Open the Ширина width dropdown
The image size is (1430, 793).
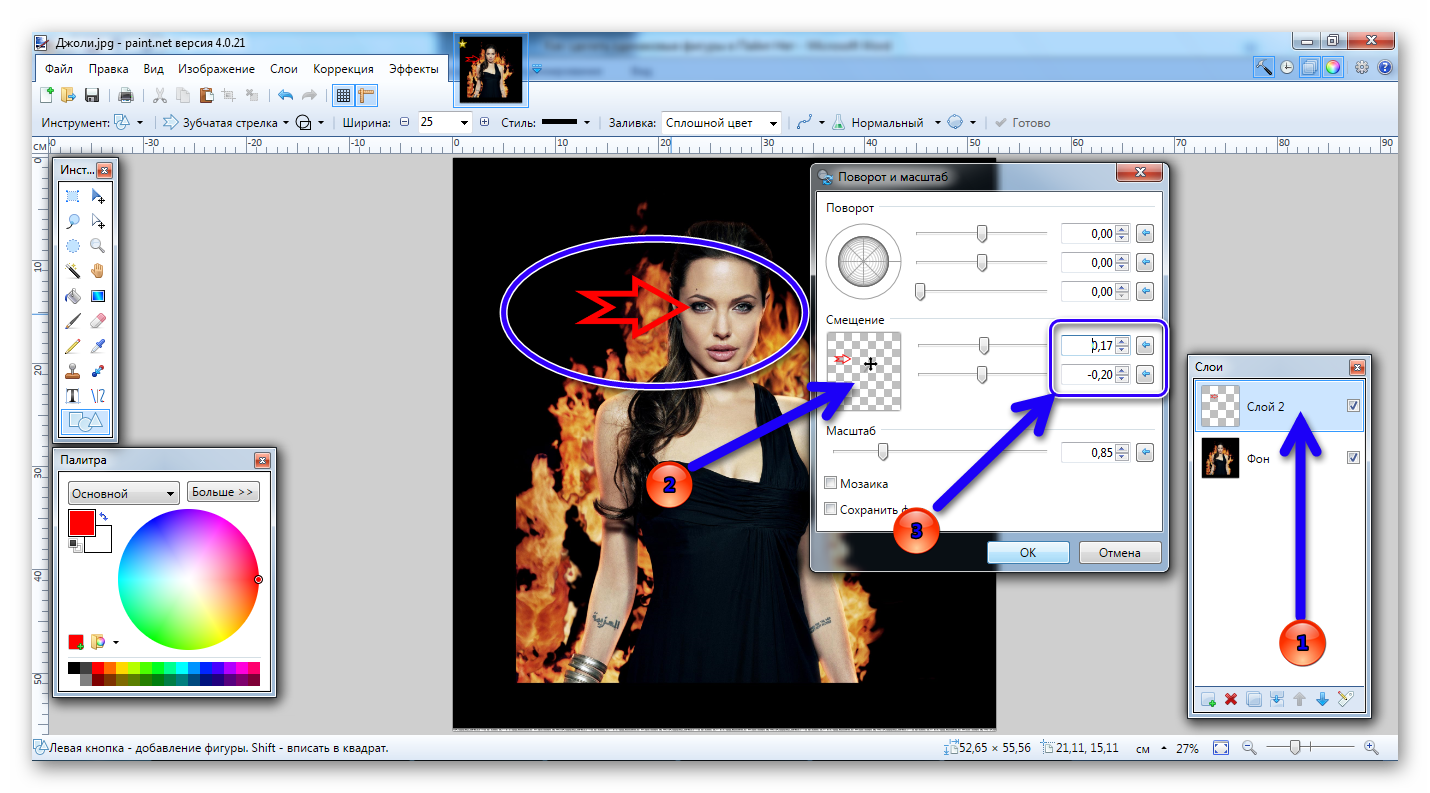pyautogui.click(x=464, y=123)
